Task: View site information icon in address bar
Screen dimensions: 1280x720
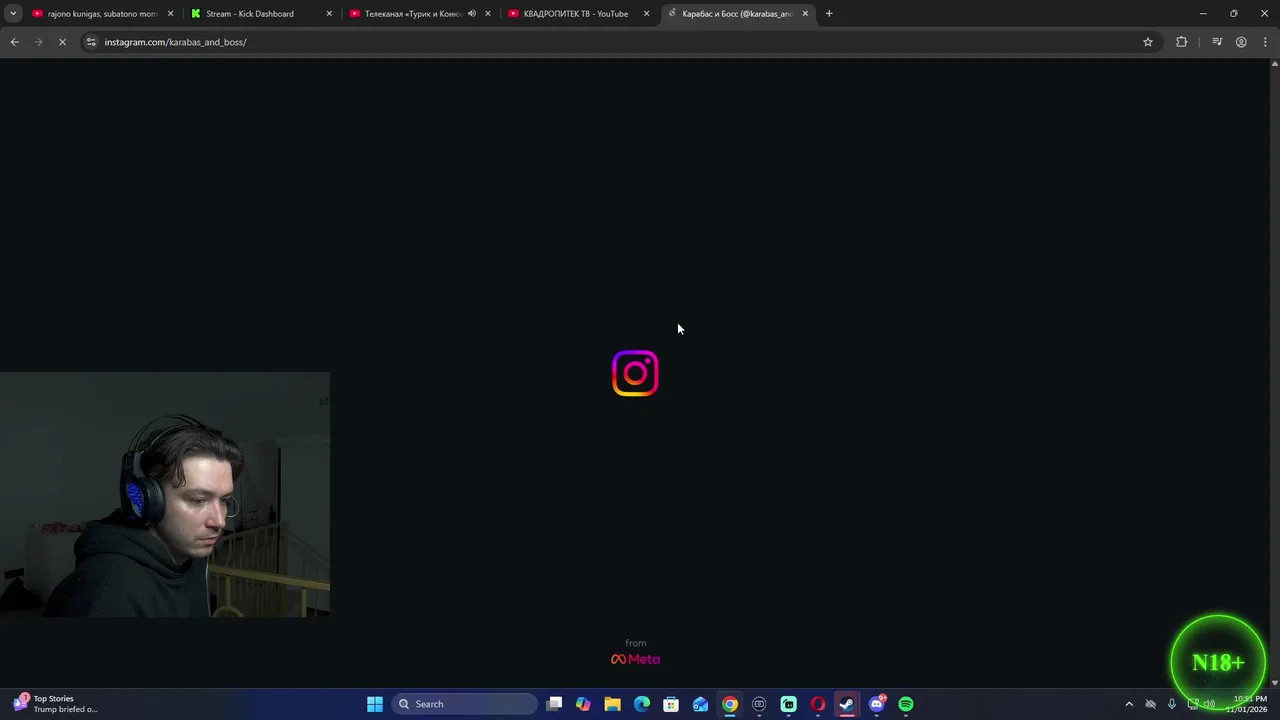Action: pyautogui.click(x=91, y=42)
